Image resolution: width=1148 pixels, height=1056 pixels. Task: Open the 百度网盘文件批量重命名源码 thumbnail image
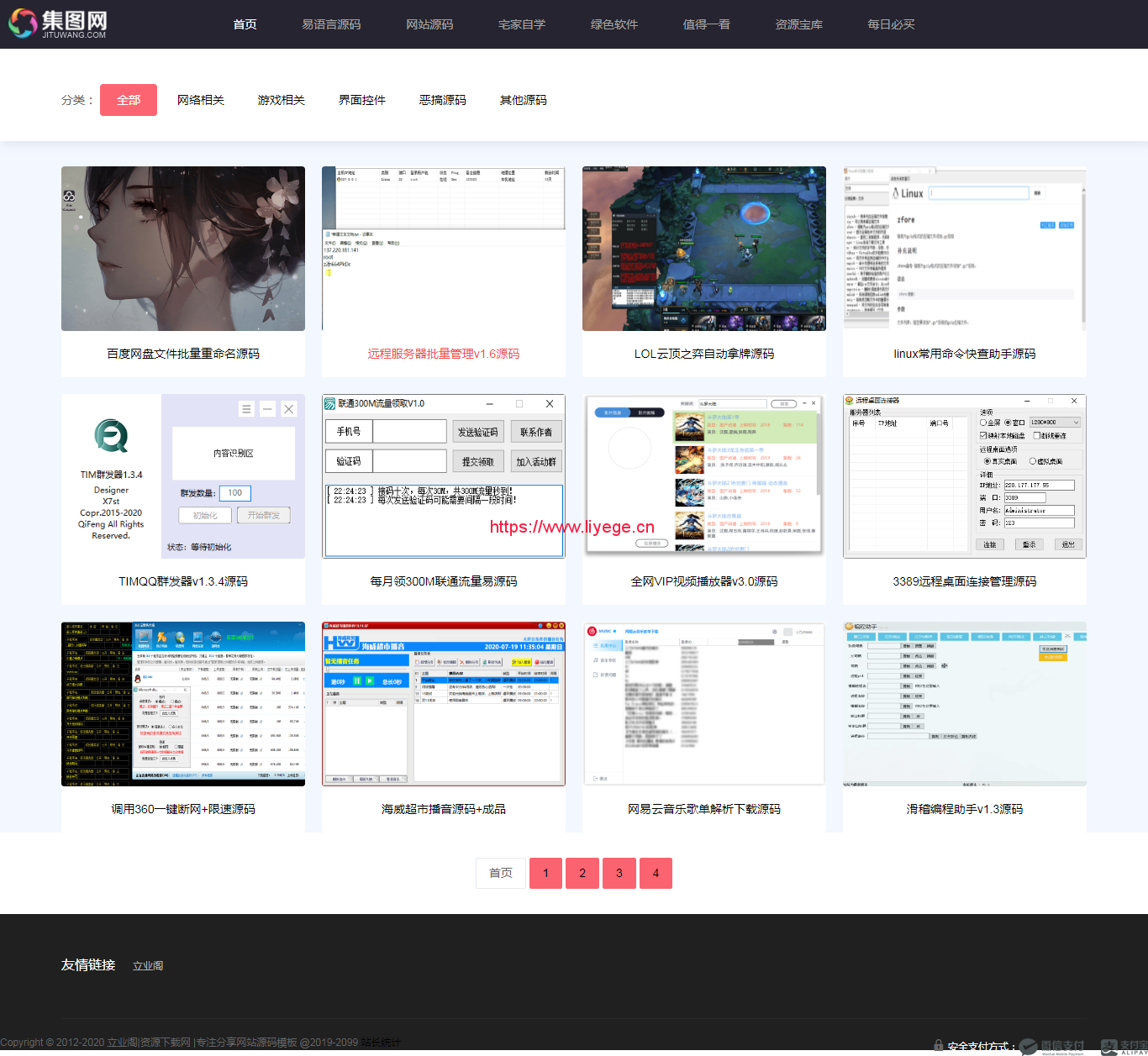pos(183,249)
